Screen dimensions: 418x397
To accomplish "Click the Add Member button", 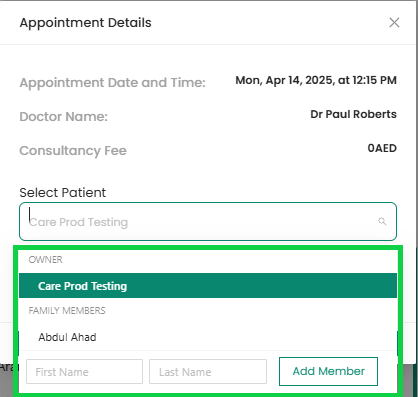I will coord(328,371).
